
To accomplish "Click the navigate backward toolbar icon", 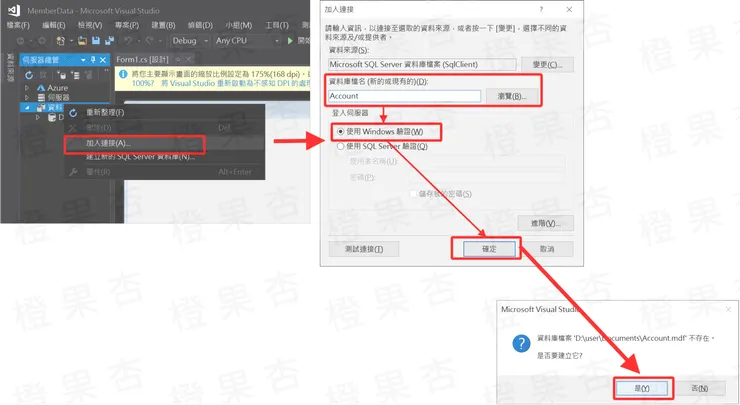I will click(20, 41).
